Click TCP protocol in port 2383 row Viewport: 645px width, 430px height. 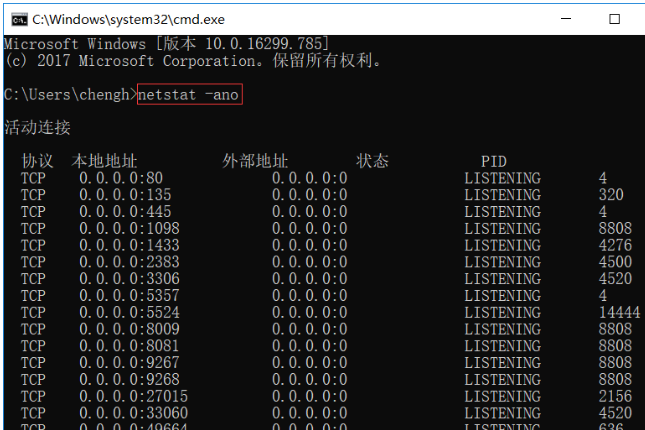tap(33, 262)
